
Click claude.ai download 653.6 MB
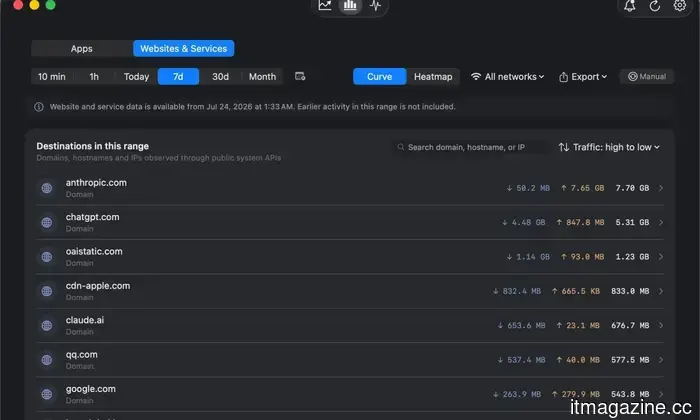pyautogui.click(x=521, y=325)
